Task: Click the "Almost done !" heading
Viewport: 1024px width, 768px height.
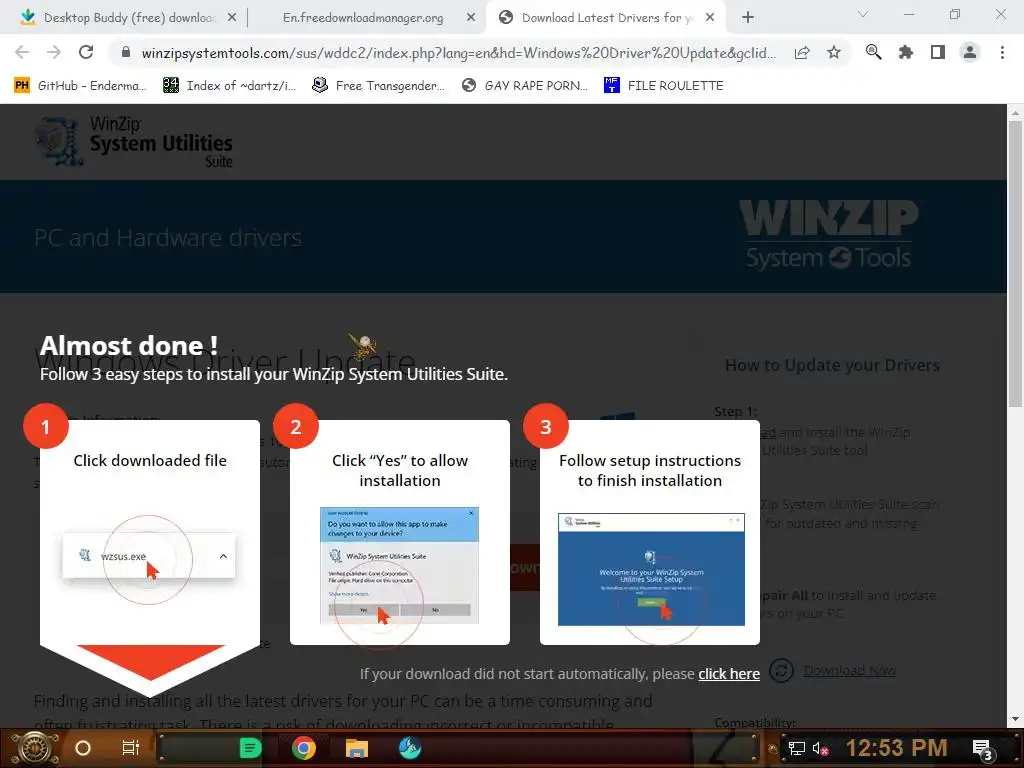Action: click(x=129, y=345)
